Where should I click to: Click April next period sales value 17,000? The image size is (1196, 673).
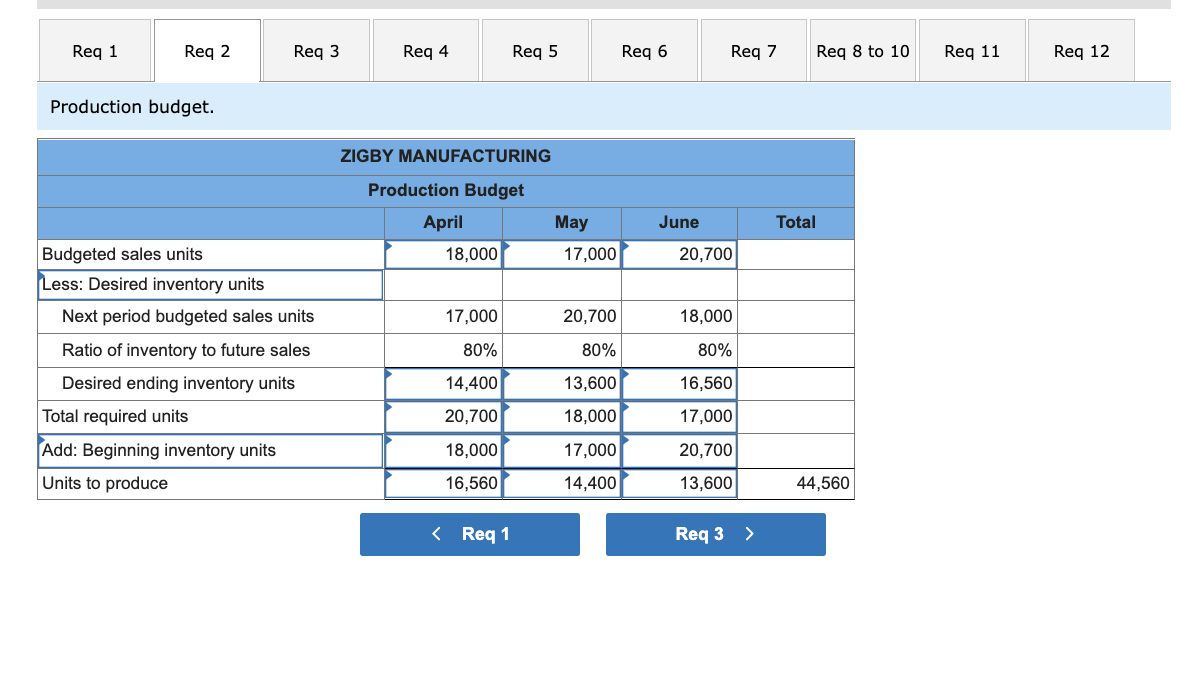(471, 316)
